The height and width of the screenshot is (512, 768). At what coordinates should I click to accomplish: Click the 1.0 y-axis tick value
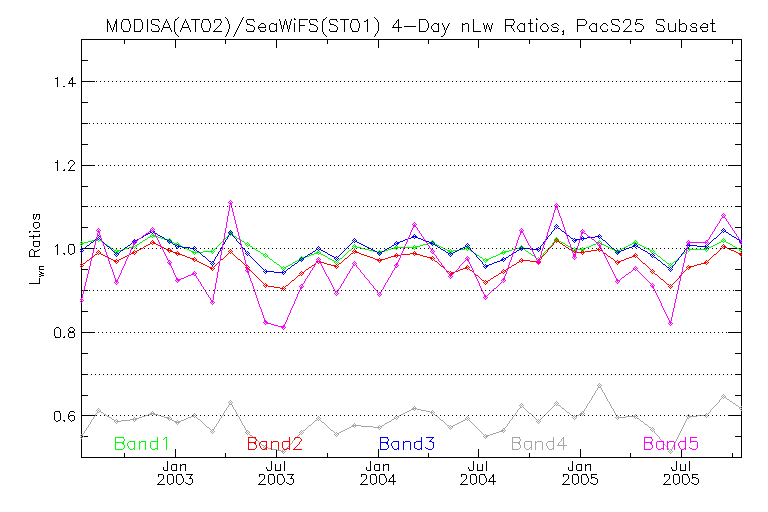pyautogui.click(x=65, y=249)
